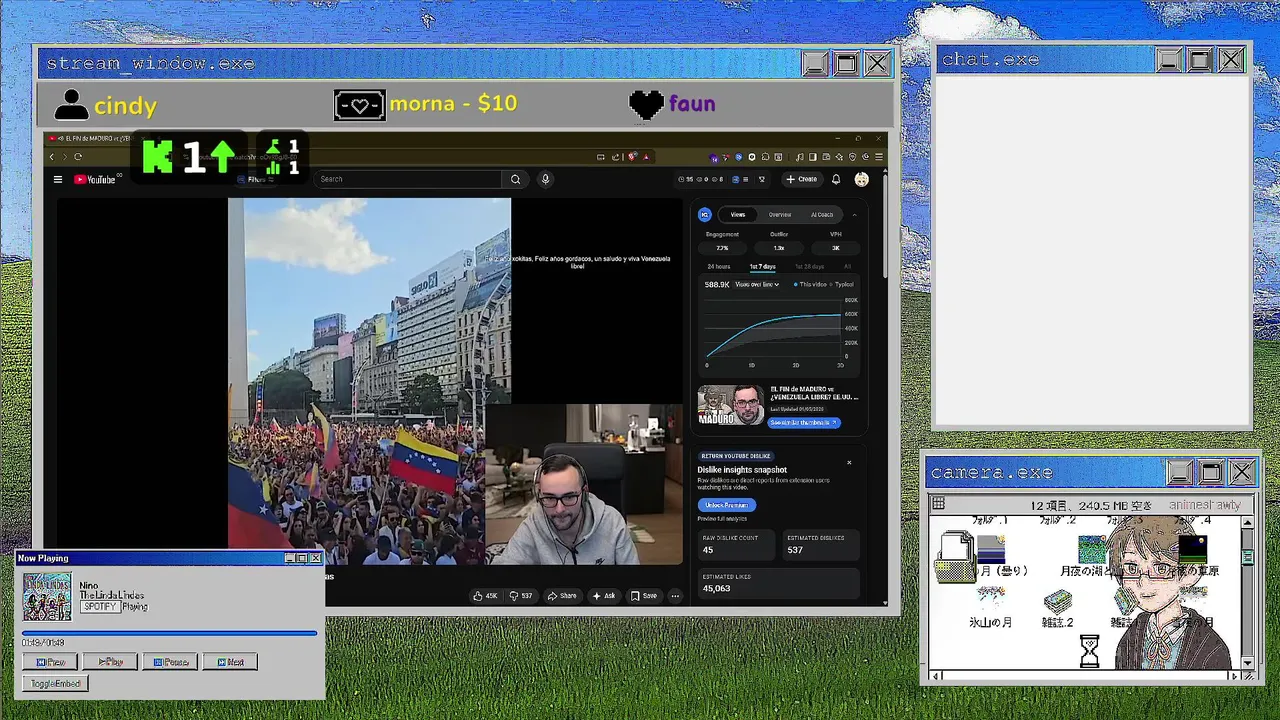Click the Linda Lindas album art

tap(47, 597)
